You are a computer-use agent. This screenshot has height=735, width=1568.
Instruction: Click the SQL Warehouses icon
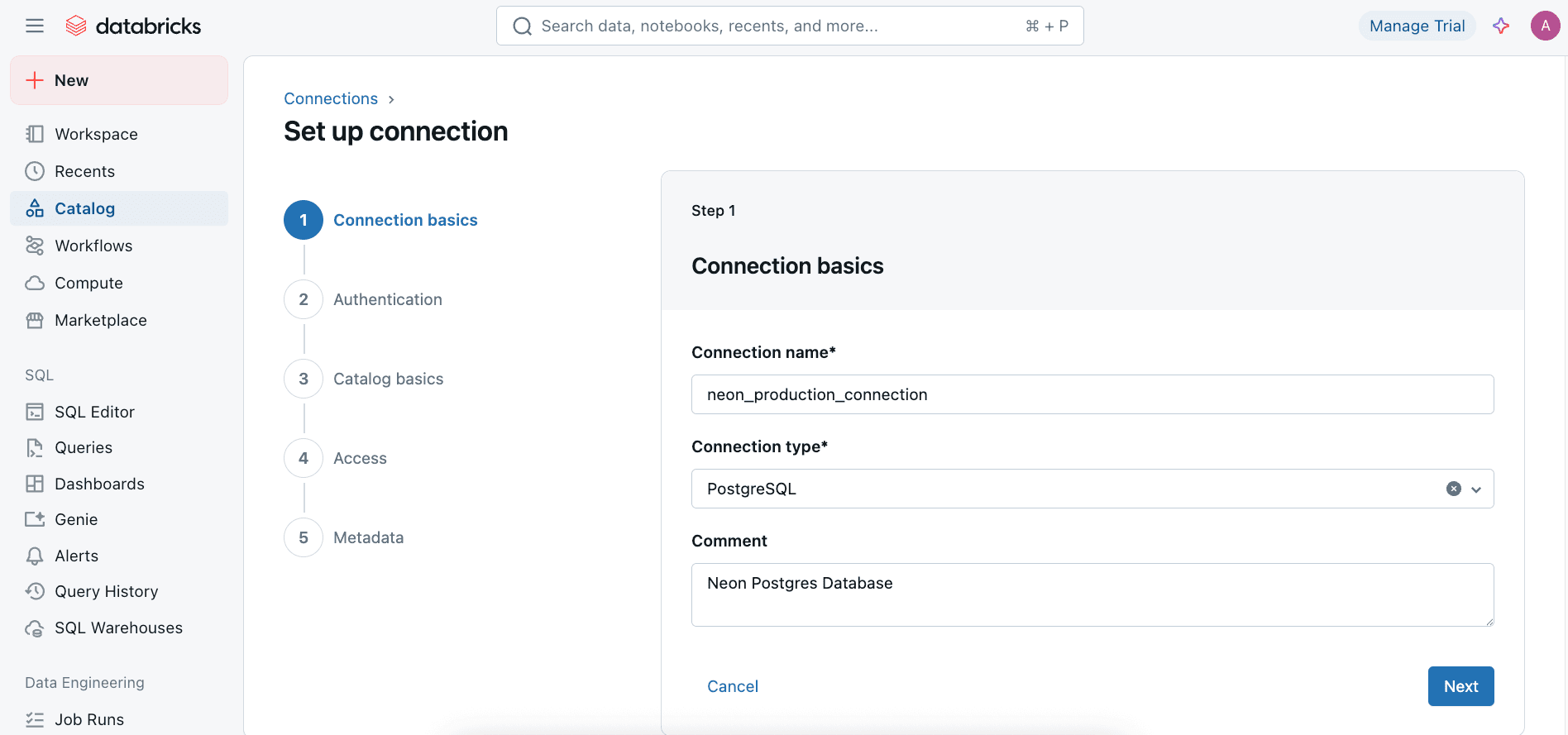(35, 628)
